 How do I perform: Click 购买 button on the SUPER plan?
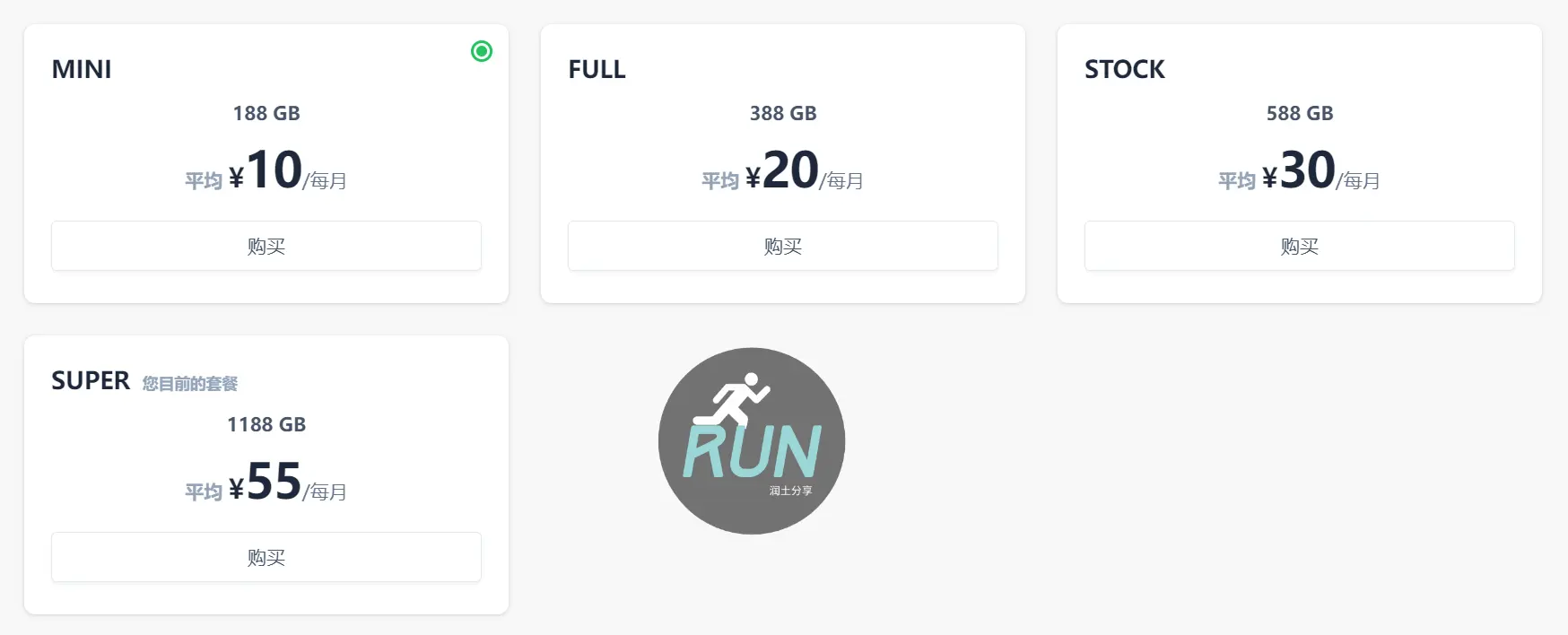pos(266,557)
